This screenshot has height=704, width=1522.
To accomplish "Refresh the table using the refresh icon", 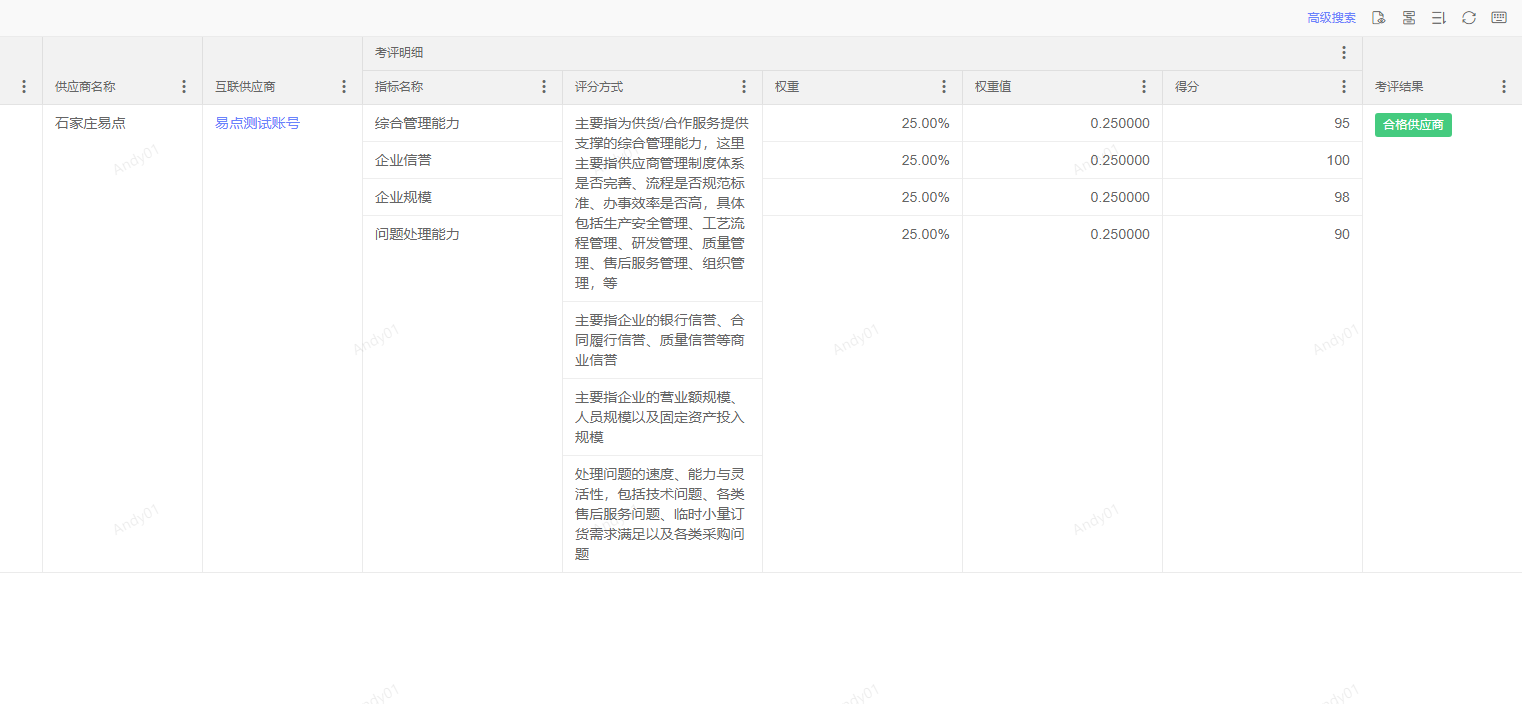I will [1468, 18].
